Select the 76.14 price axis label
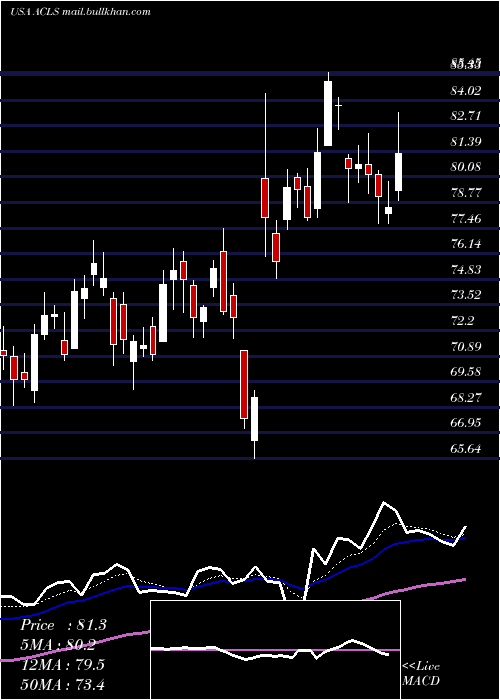 coord(466,244)
